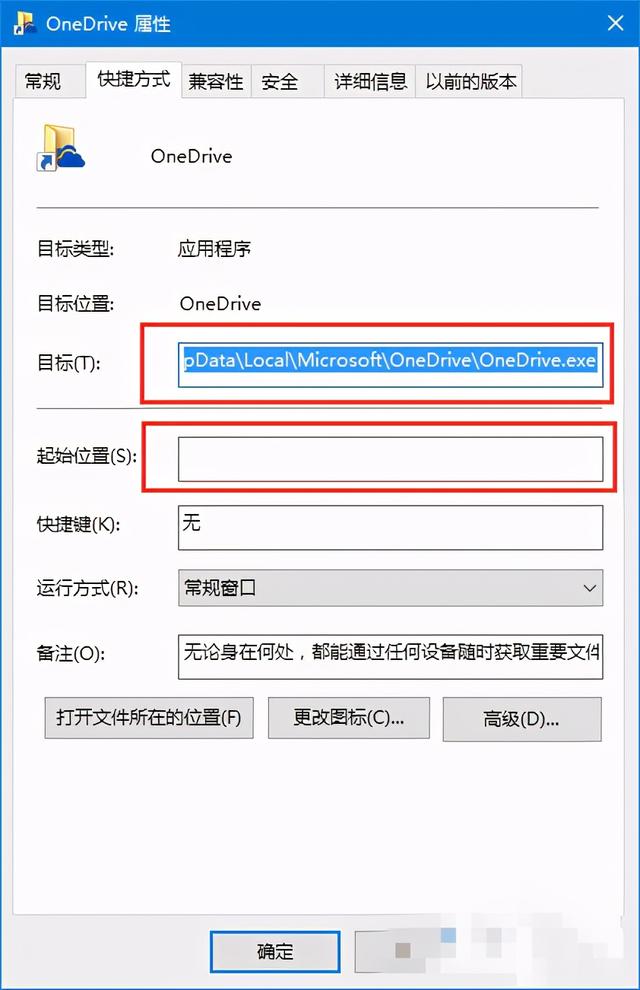
Task: Click the 目标(T) path text field
Action: tap(390, 364)
